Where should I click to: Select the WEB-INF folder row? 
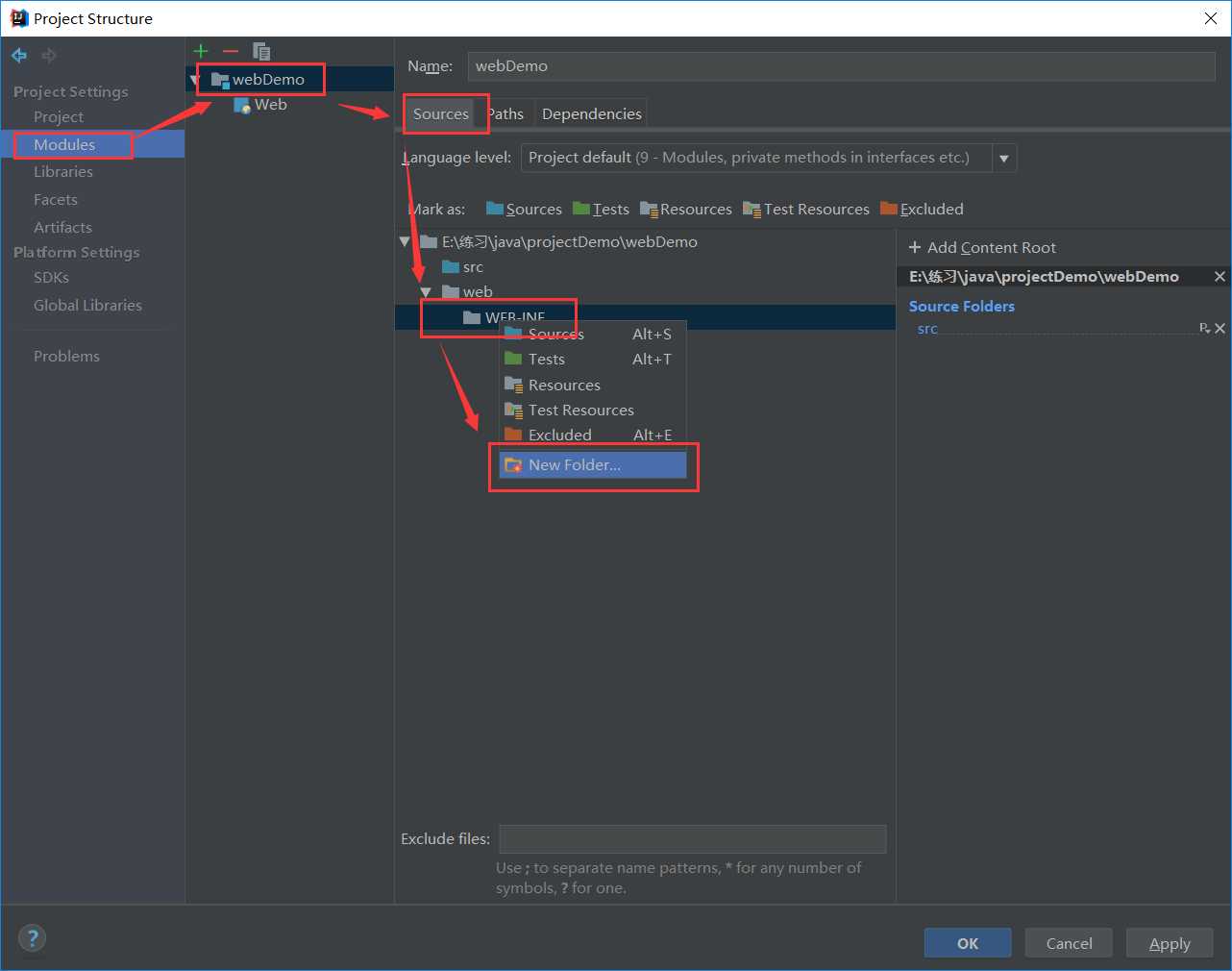tap(645, 317)
